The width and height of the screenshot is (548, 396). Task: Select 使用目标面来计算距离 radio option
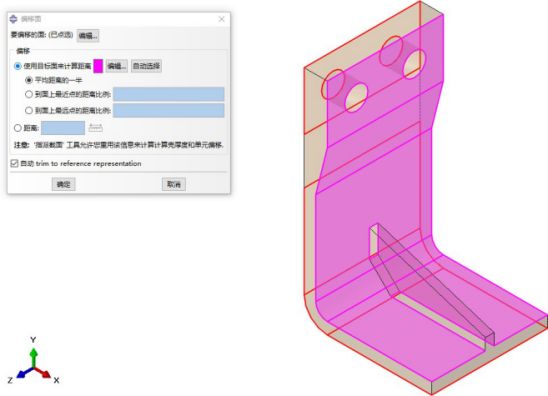click(x=17, y=66)
